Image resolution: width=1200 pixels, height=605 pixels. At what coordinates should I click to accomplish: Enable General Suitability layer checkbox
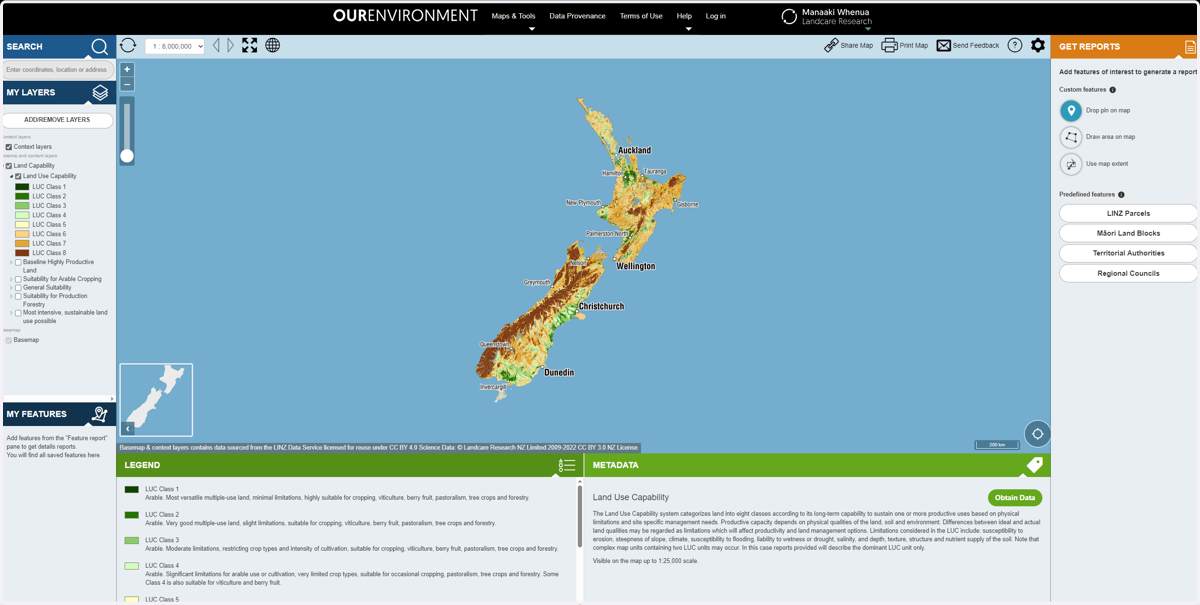(x=18, y=288)
